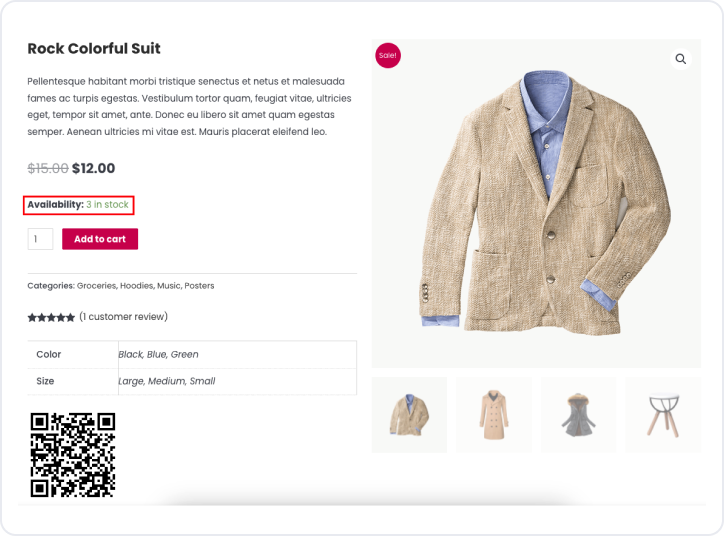This screenshot has width=724, height=536.
Task: Open the Groceries category link
Action: tap(96, 286)
